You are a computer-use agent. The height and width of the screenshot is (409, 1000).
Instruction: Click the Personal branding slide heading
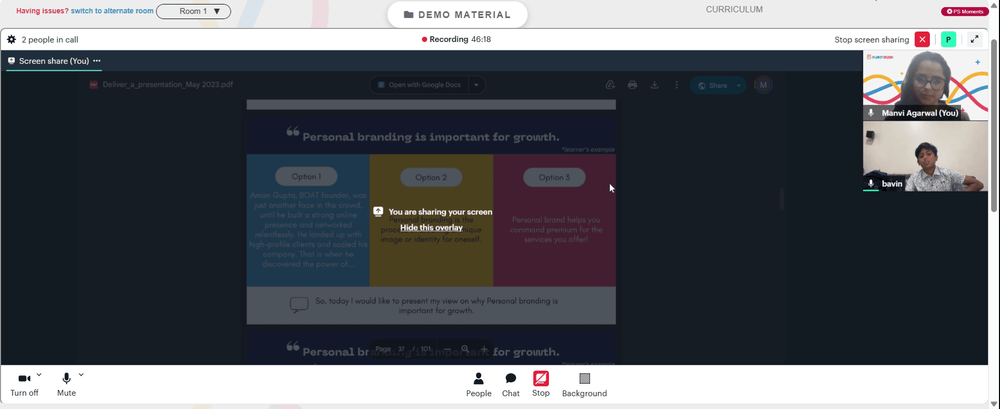pos(430,137)
